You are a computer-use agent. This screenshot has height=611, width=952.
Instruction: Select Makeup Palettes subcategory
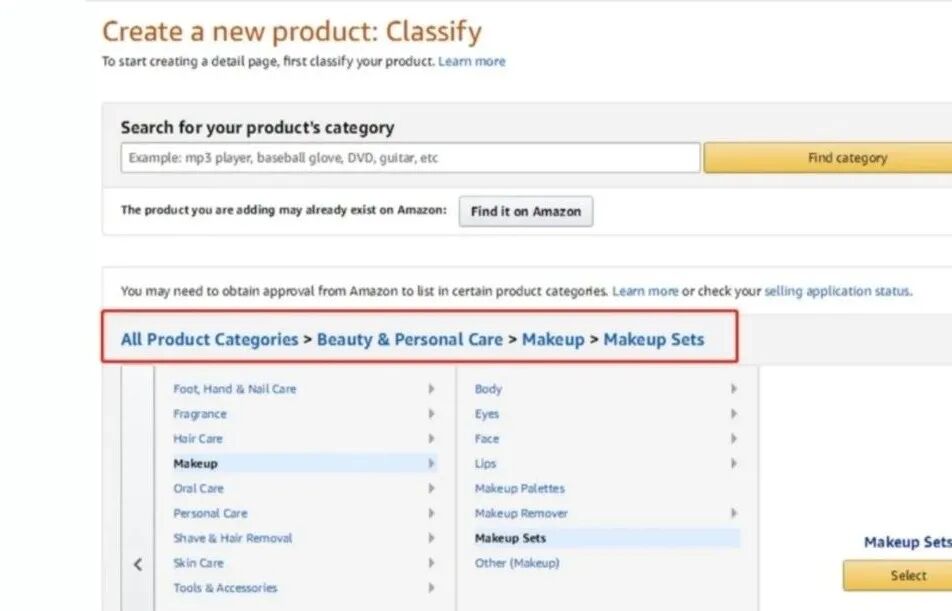pos(519,489)
